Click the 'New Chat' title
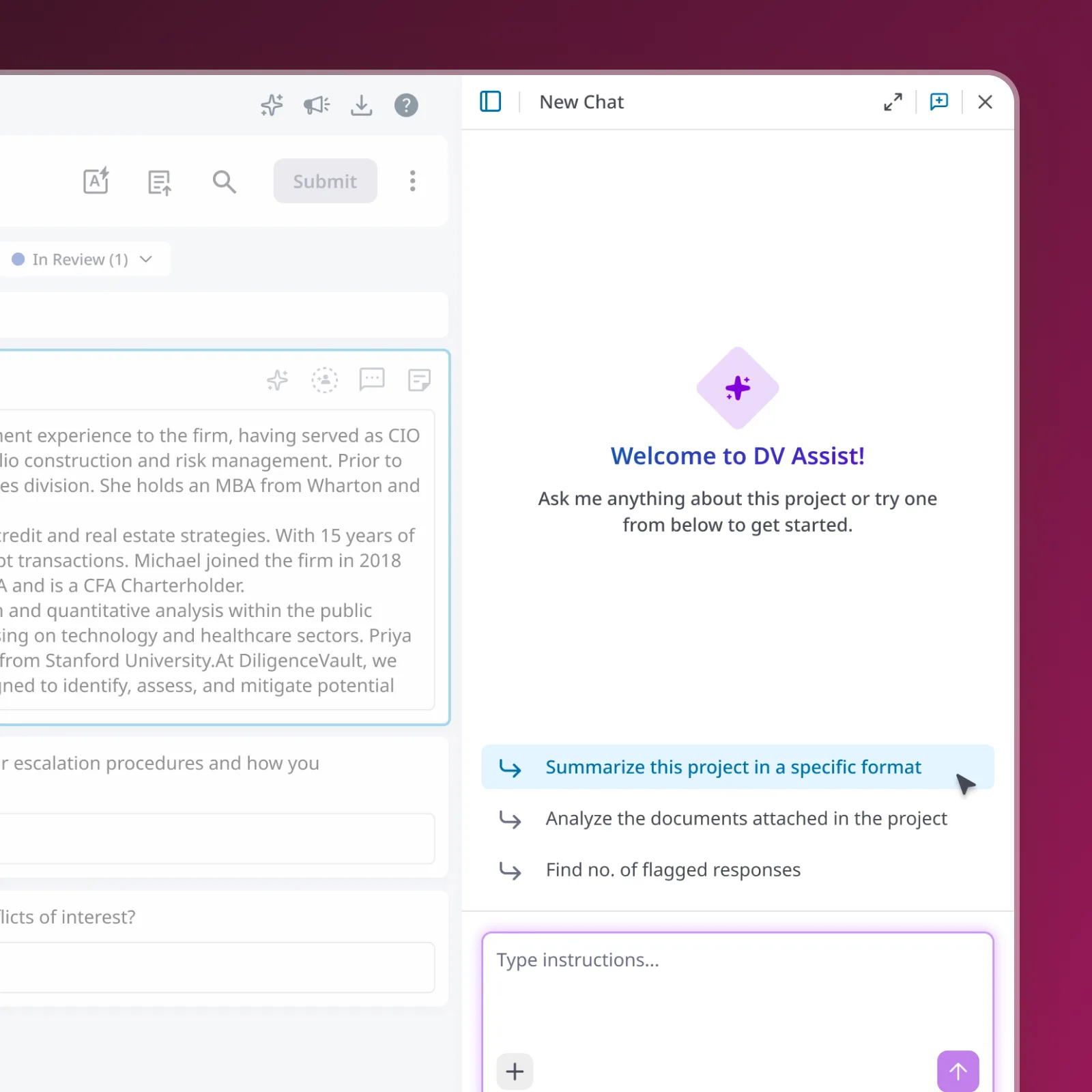Viewport: 1092px width, 1092px height. tap(581, 102)
